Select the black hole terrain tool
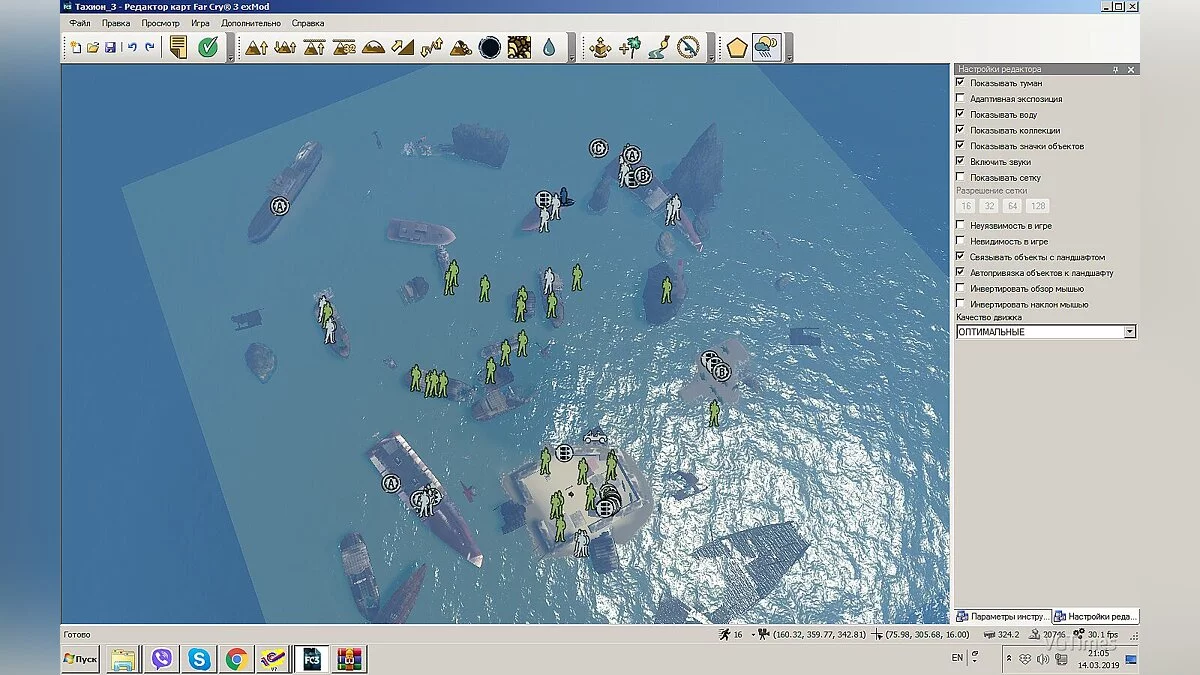Screen dimensions: 1200x675 pos(490,47)
